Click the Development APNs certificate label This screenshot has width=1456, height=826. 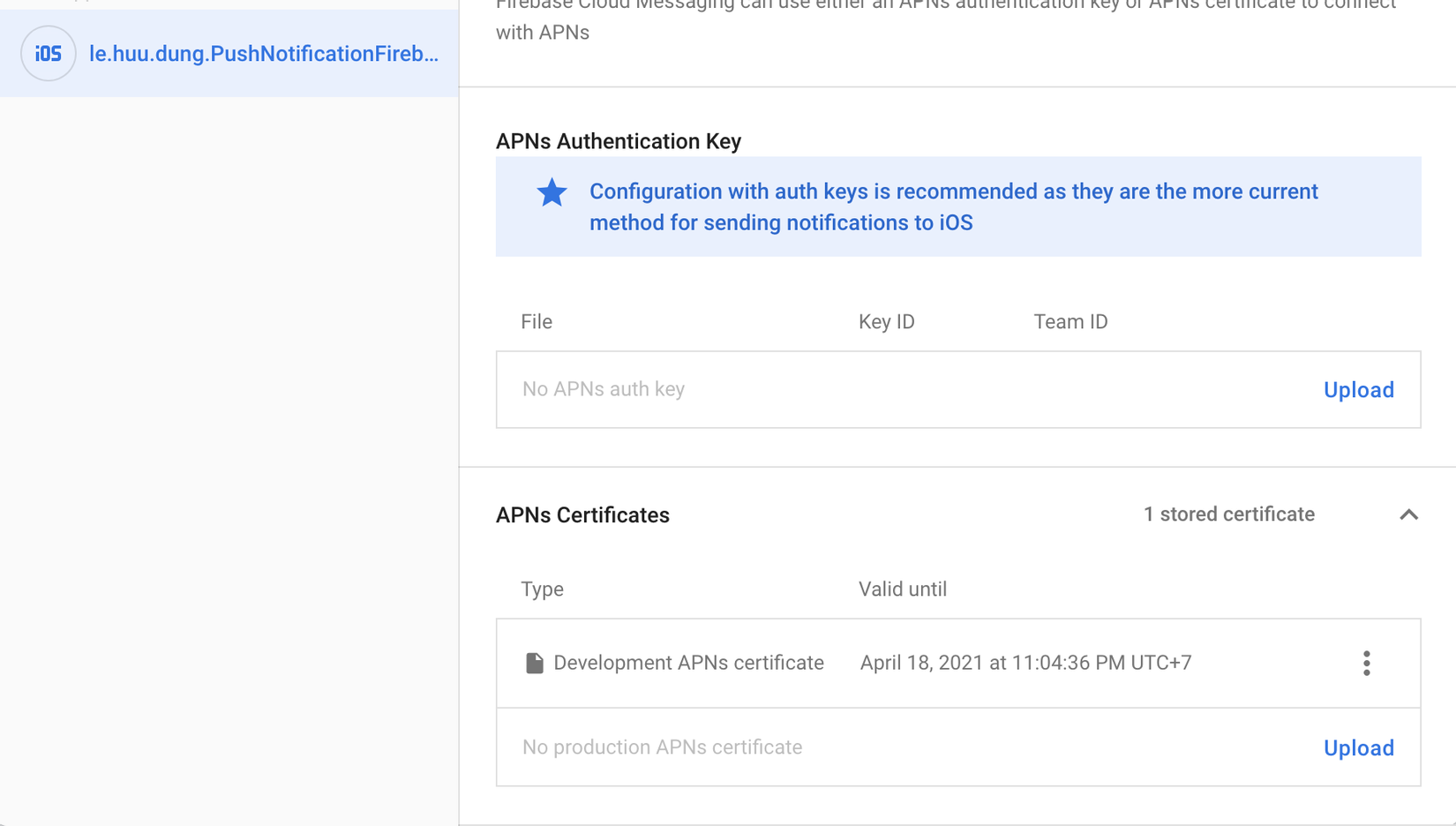coord(688,663)
